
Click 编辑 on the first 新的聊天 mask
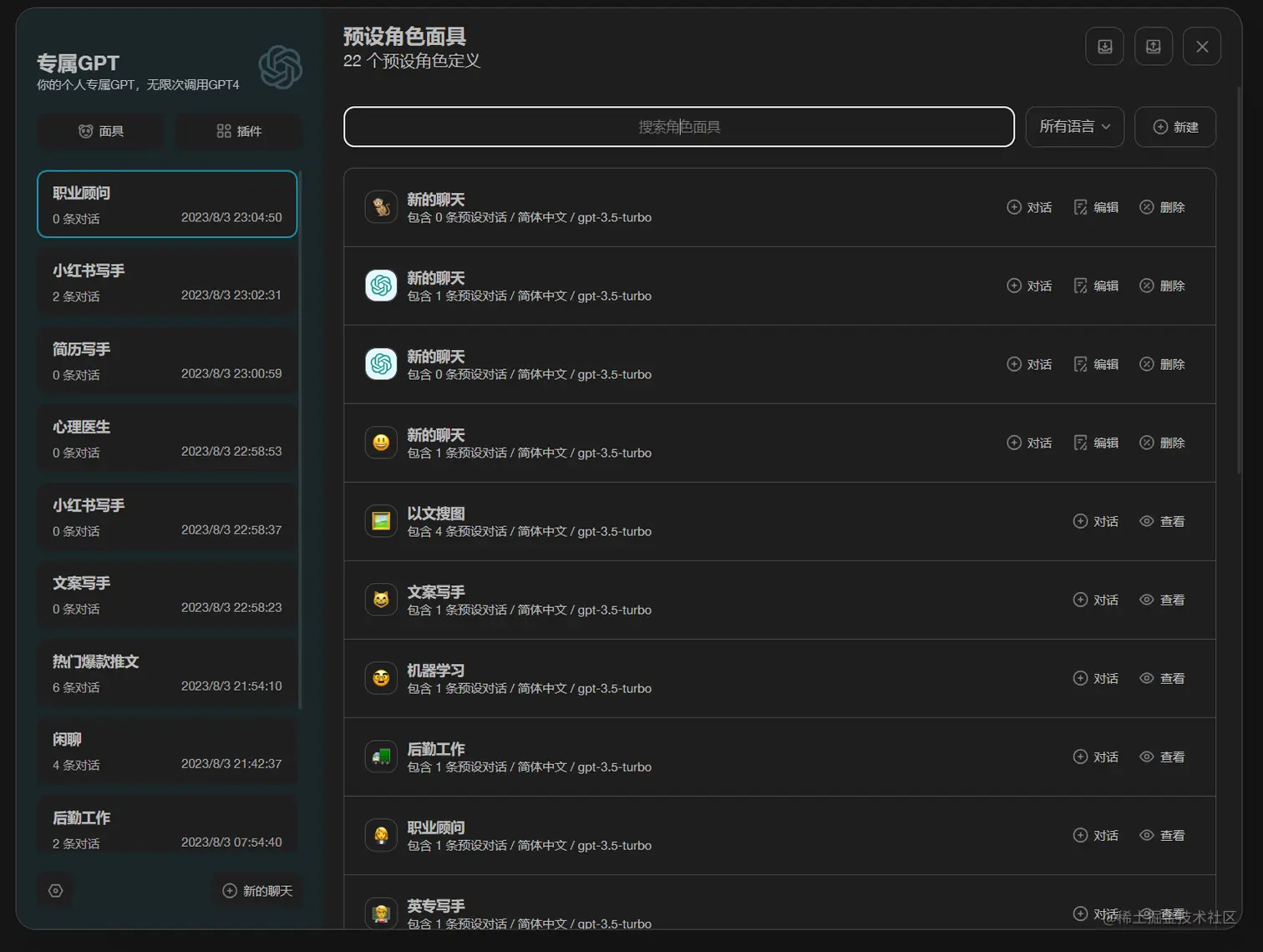[x=1096, y=206]
